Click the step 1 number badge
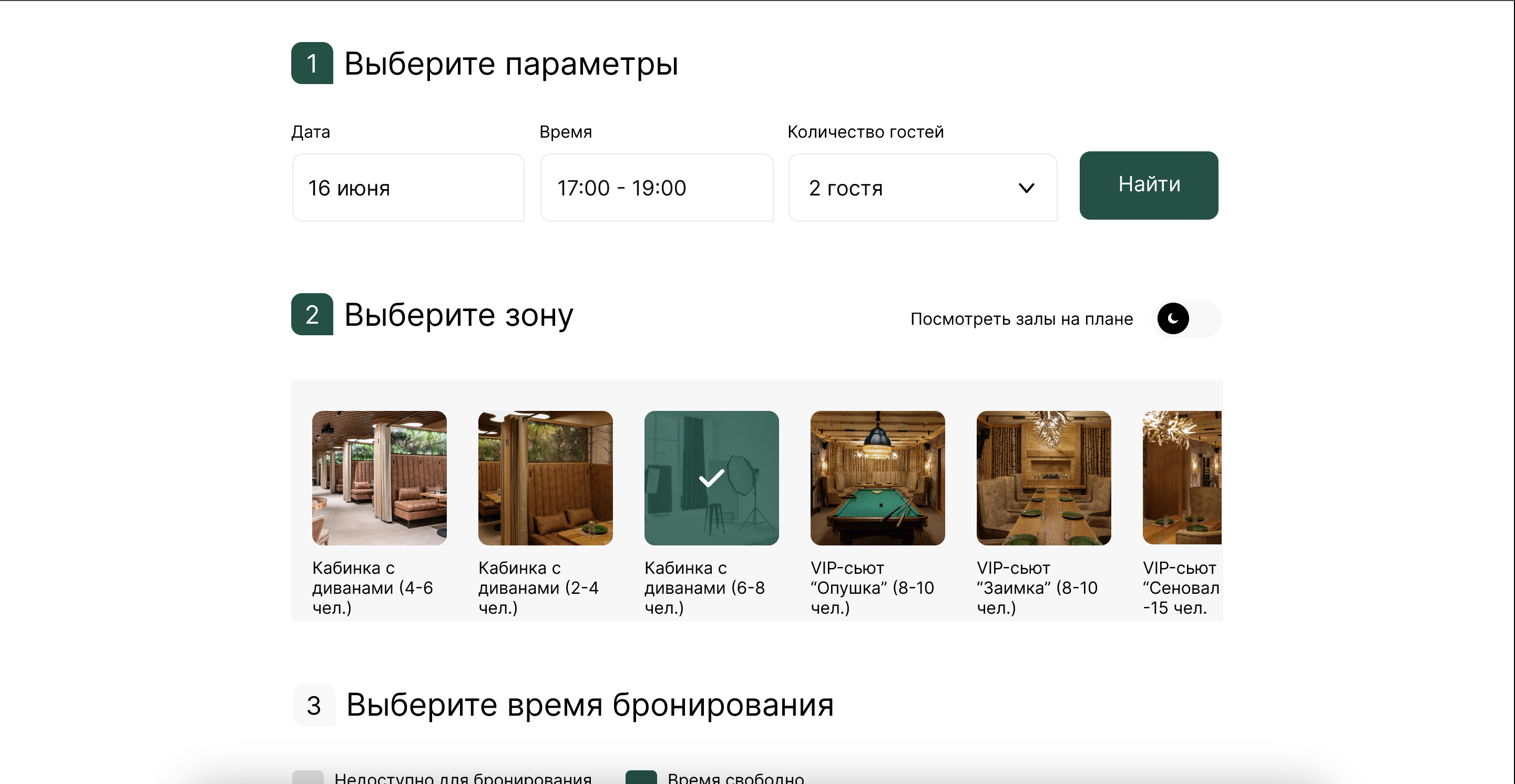 click(312, 64)
